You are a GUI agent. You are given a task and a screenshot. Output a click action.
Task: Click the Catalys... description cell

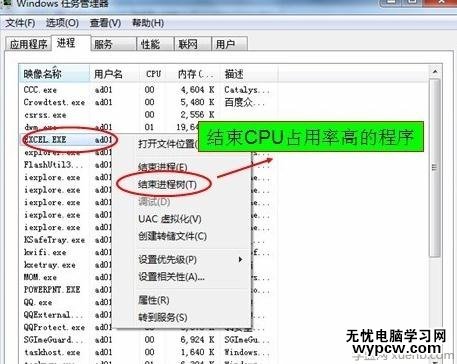pos(246,90)
